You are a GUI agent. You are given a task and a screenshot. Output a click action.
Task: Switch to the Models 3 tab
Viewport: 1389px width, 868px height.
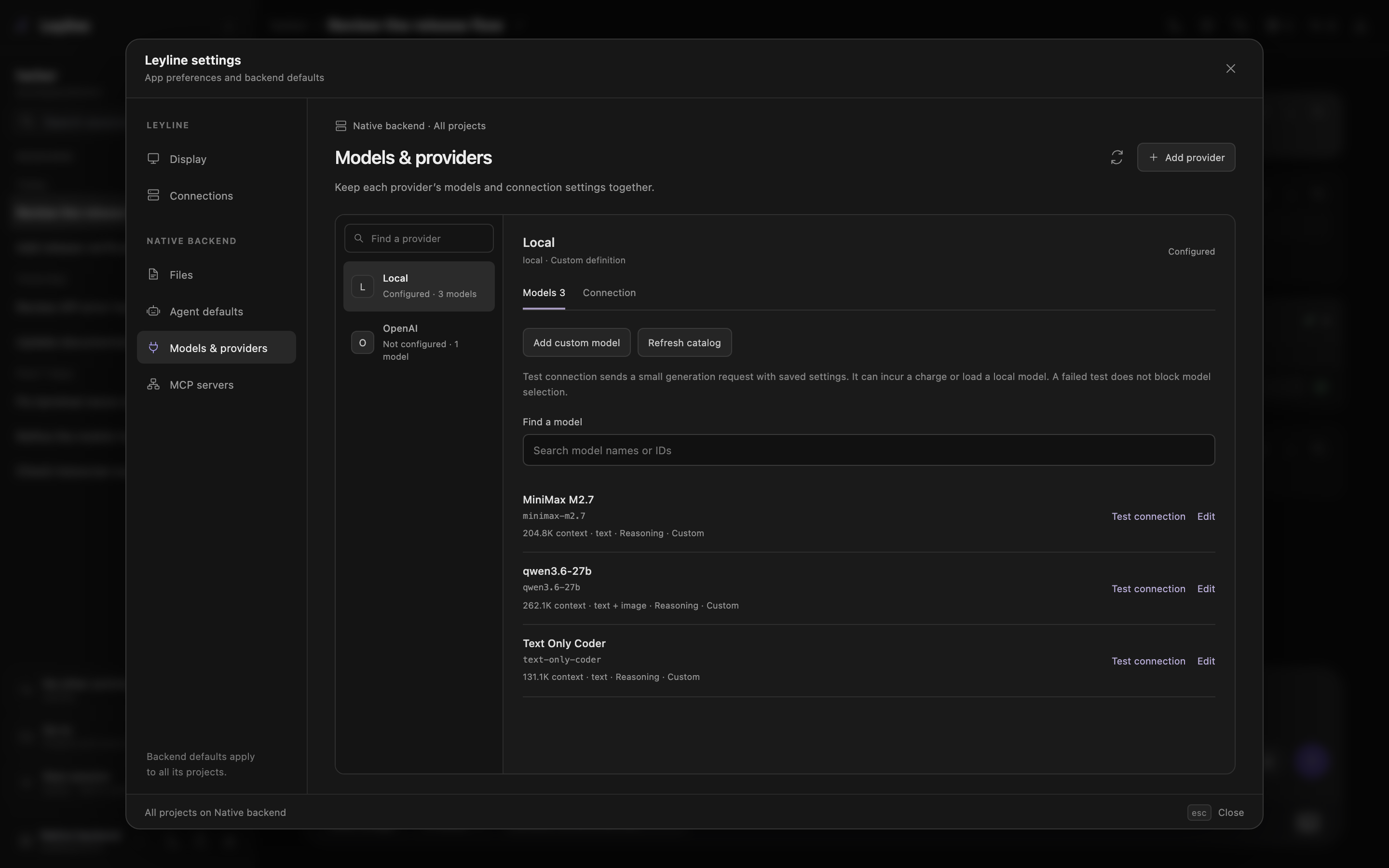pos(544,293)
